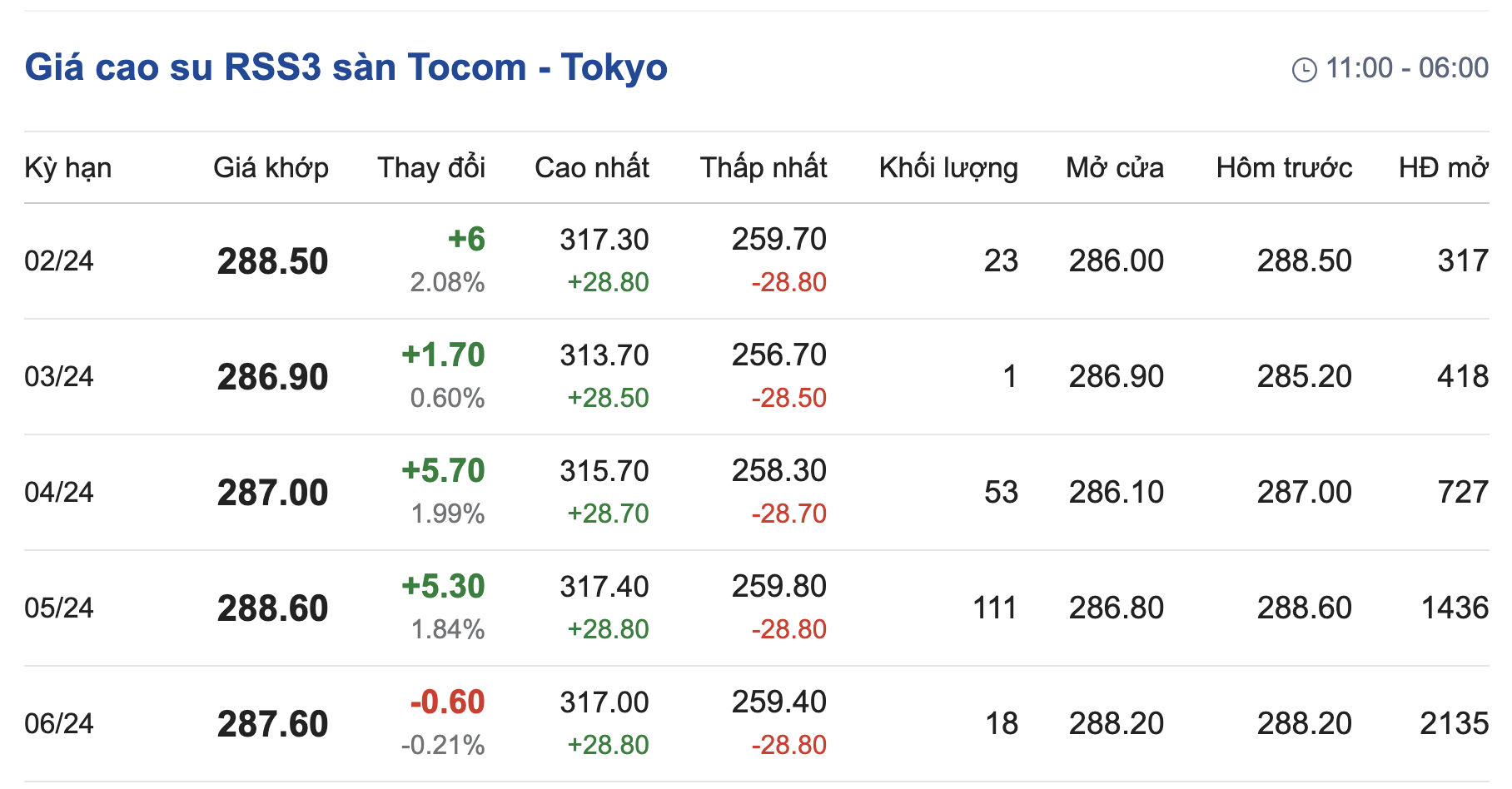The height and width of the screenshot is (789, 1512).
Task: Click the 288.50 matched price for 02/24
Action: point(272,262)
